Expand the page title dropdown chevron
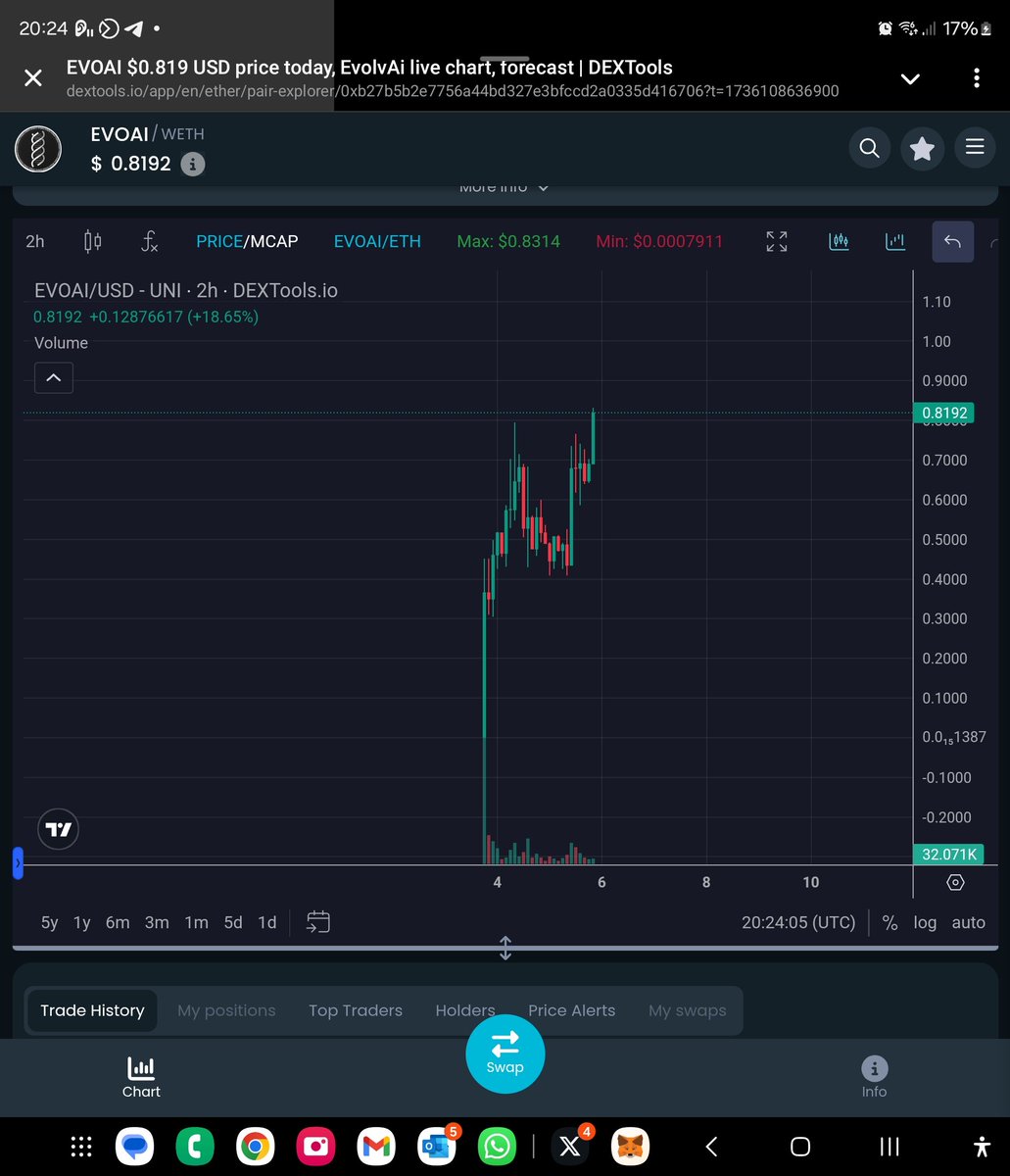This screenshot has height=1176, width=1010. [x=910, y=78]
